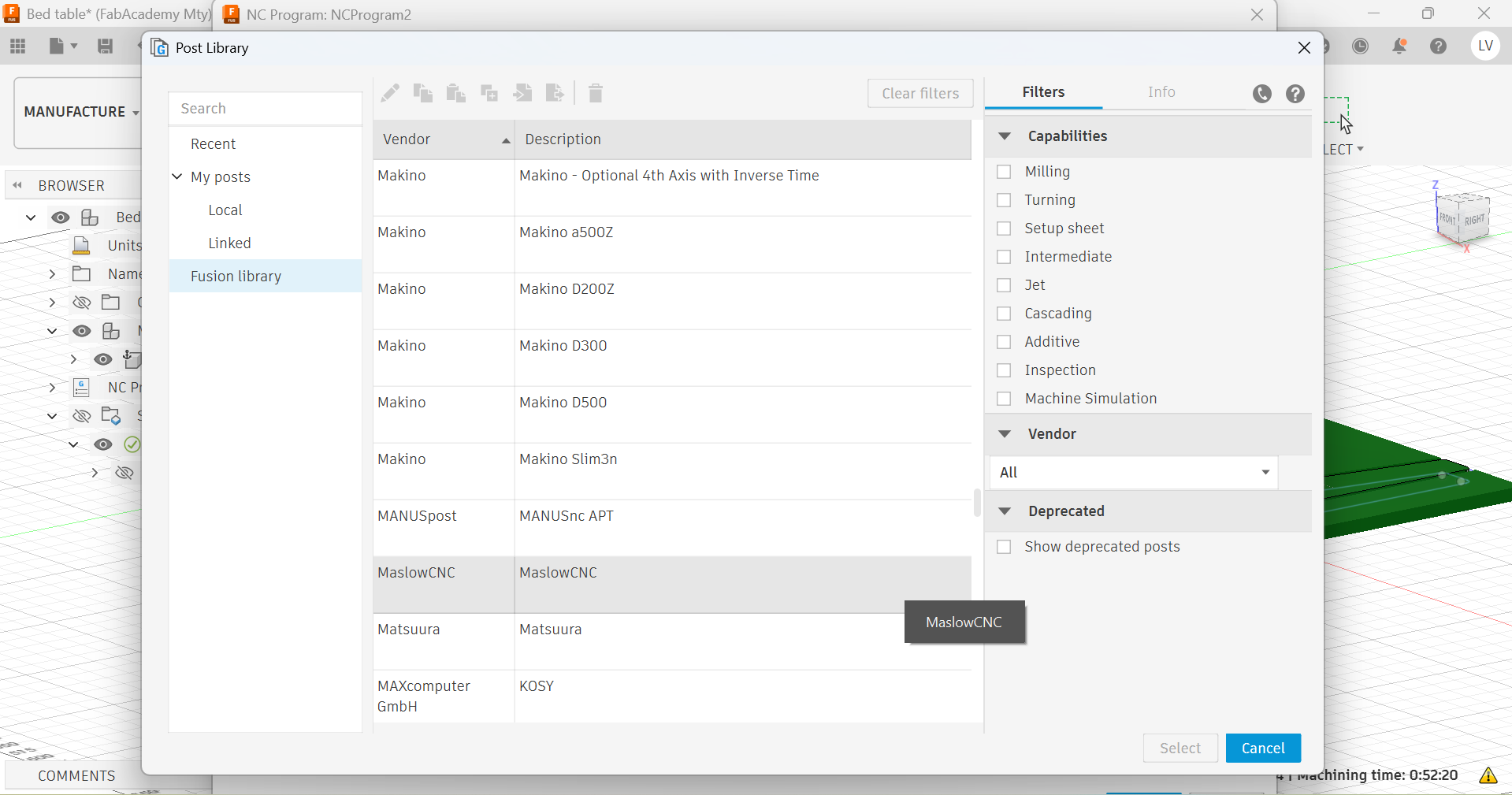This screenshot has height=795, width=1512.
Task: Open Post Library help question-mark icon
Action: [1295, 94]
